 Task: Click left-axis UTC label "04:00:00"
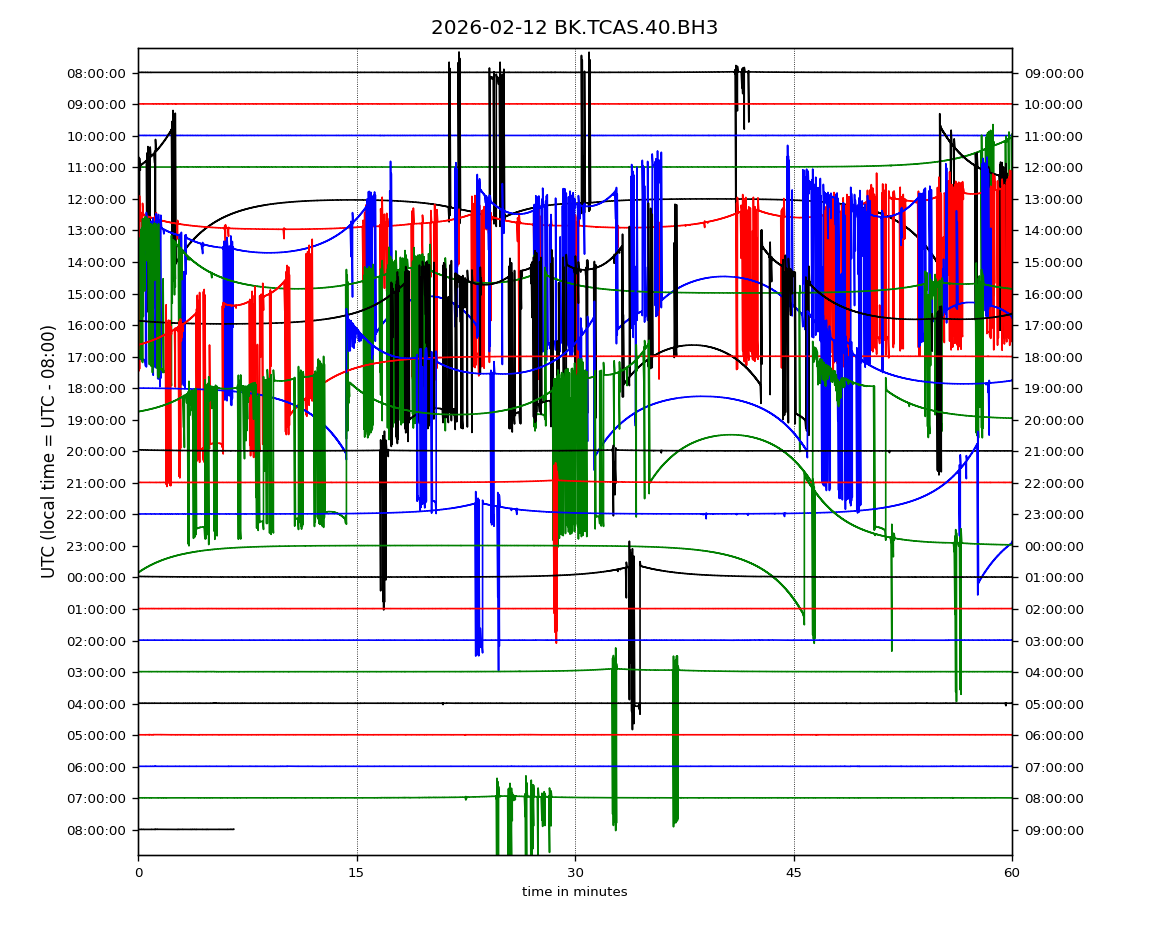(98, 704)
